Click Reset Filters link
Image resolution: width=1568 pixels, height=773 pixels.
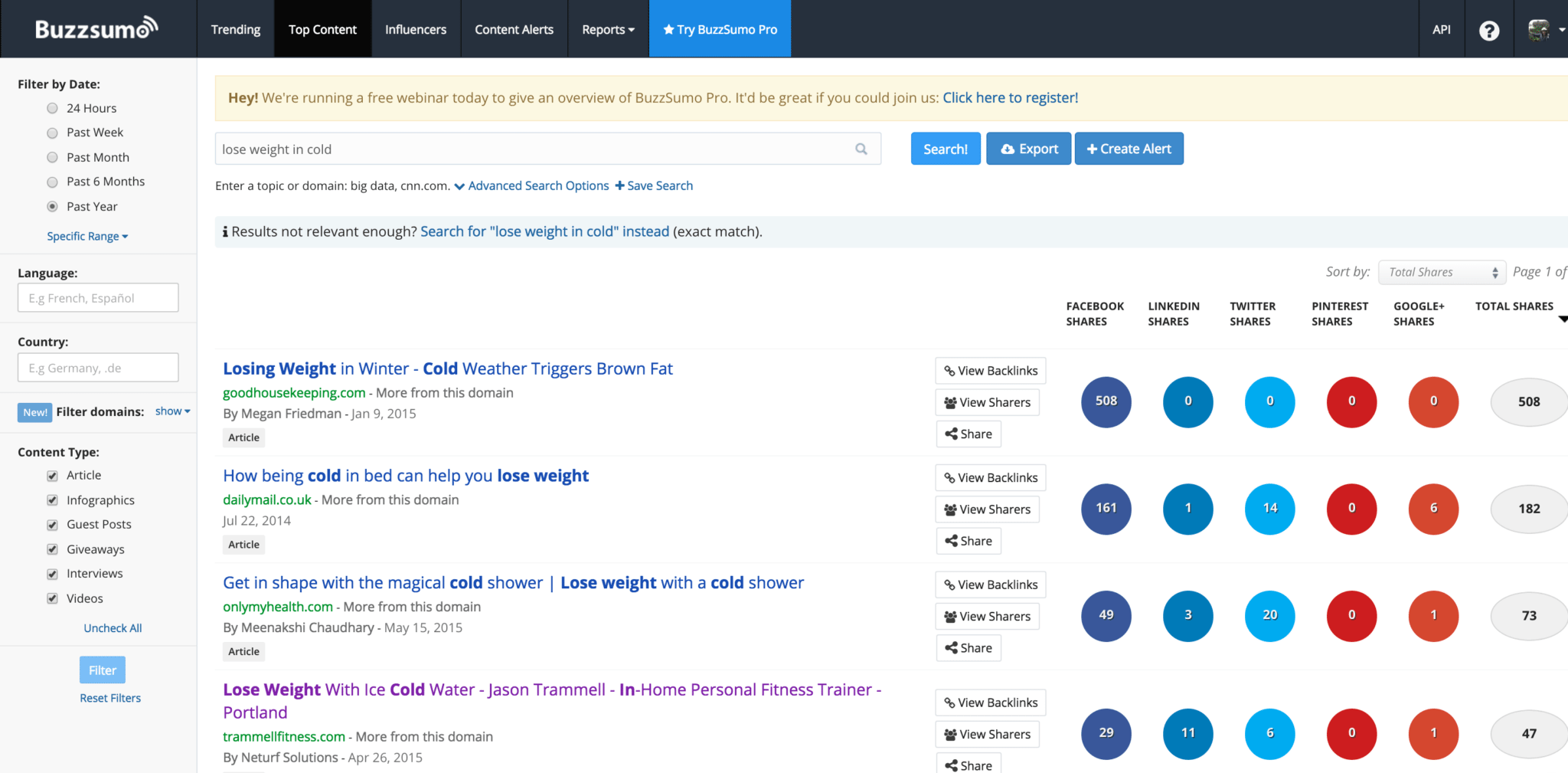pos(110,698)
